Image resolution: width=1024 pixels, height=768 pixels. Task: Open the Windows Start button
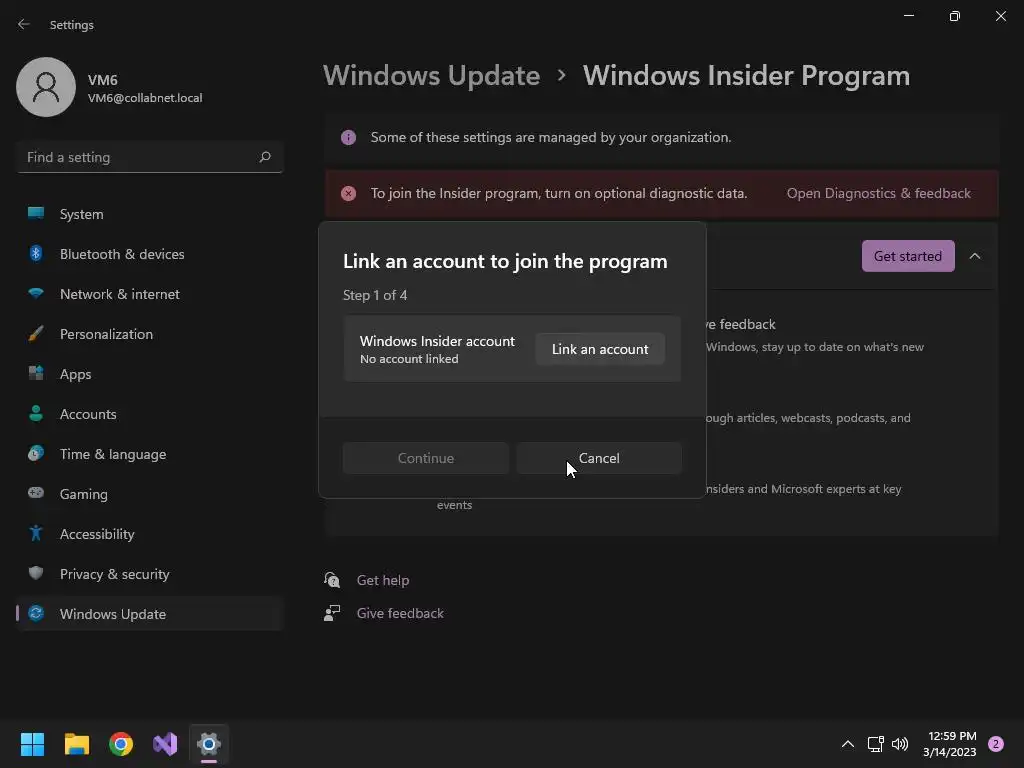[x=32, y=744]
